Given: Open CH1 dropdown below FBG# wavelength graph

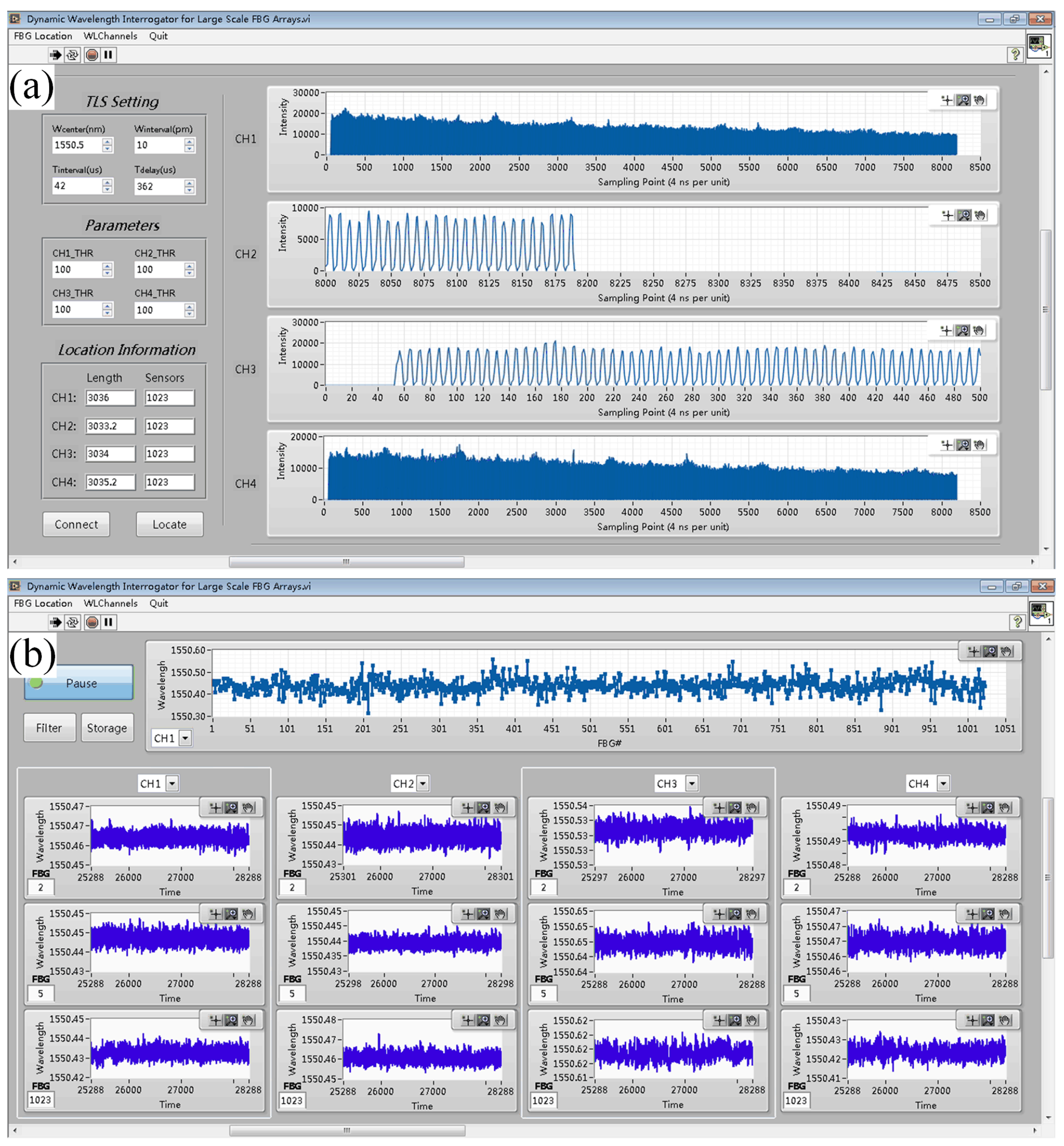Looking at the screenshot, I should [185, 737].
